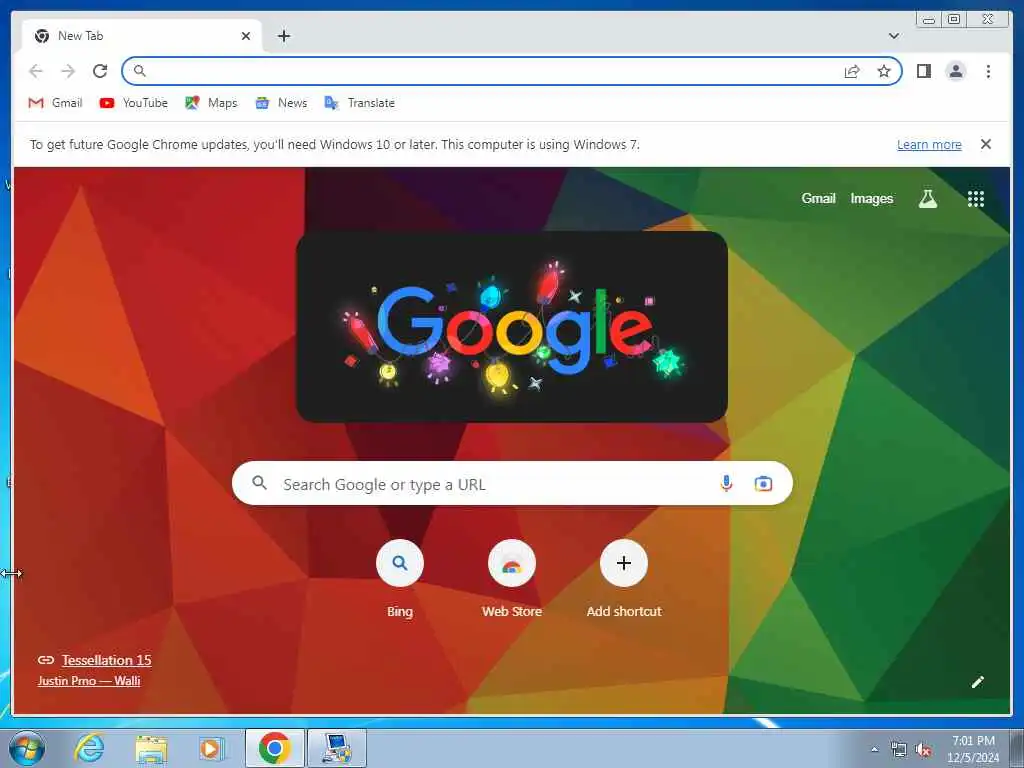Open the clock showing 7:01 PM
The width and height of the screenshot is (1024, 768).
(973, 749)
